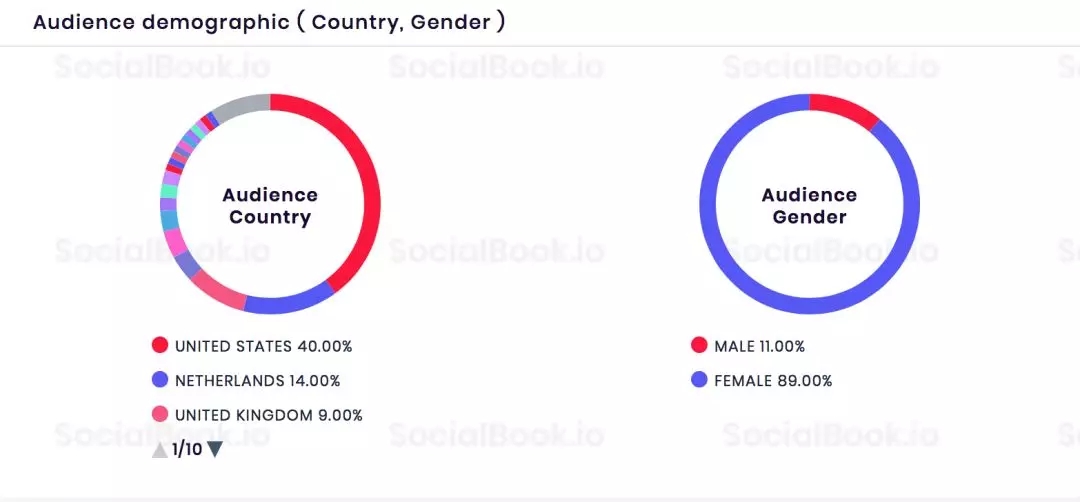
Task: Select the blue Netherlands segment in country chart
Action: click(288, 302)
